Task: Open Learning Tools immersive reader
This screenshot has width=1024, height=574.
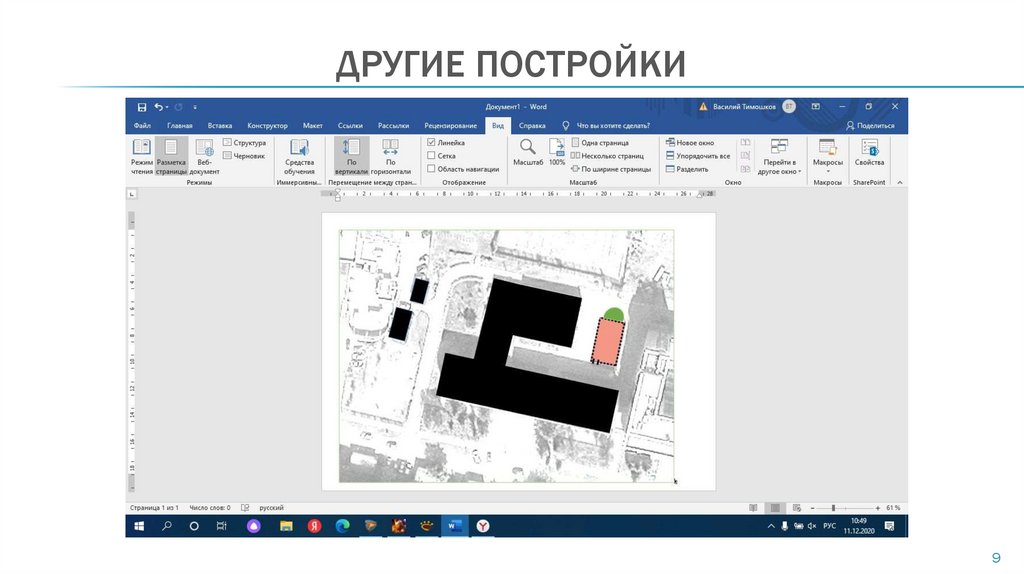Action: pyautogui.click(x=299, y=156)
